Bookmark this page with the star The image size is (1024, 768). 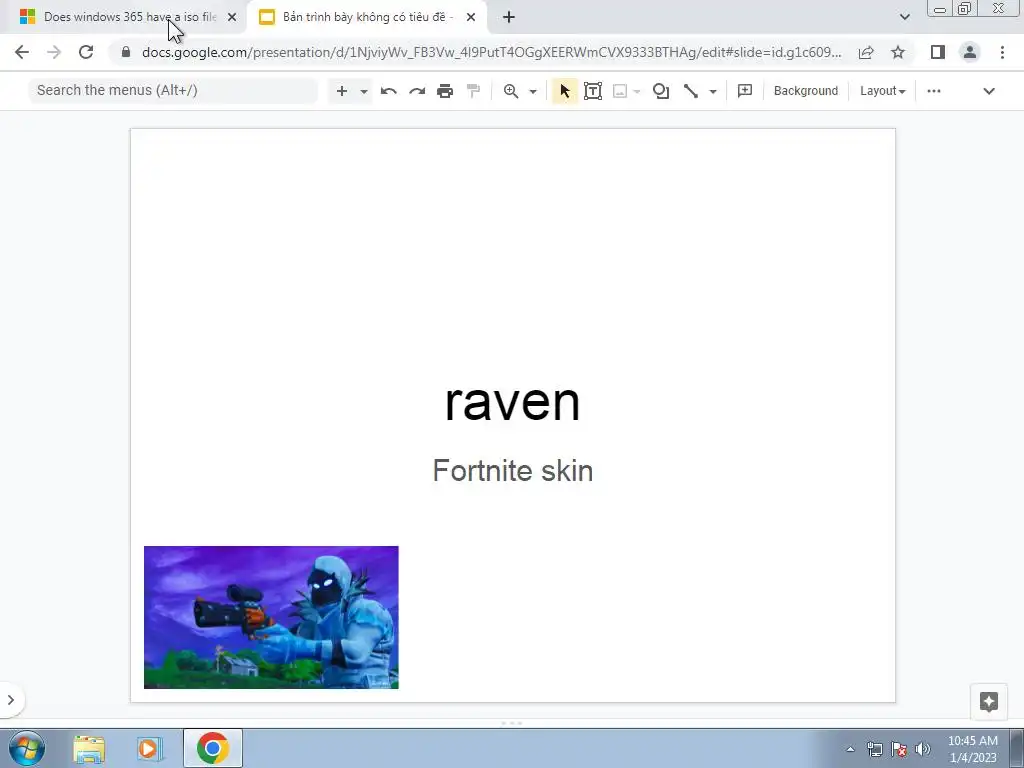tap(898, 52)
